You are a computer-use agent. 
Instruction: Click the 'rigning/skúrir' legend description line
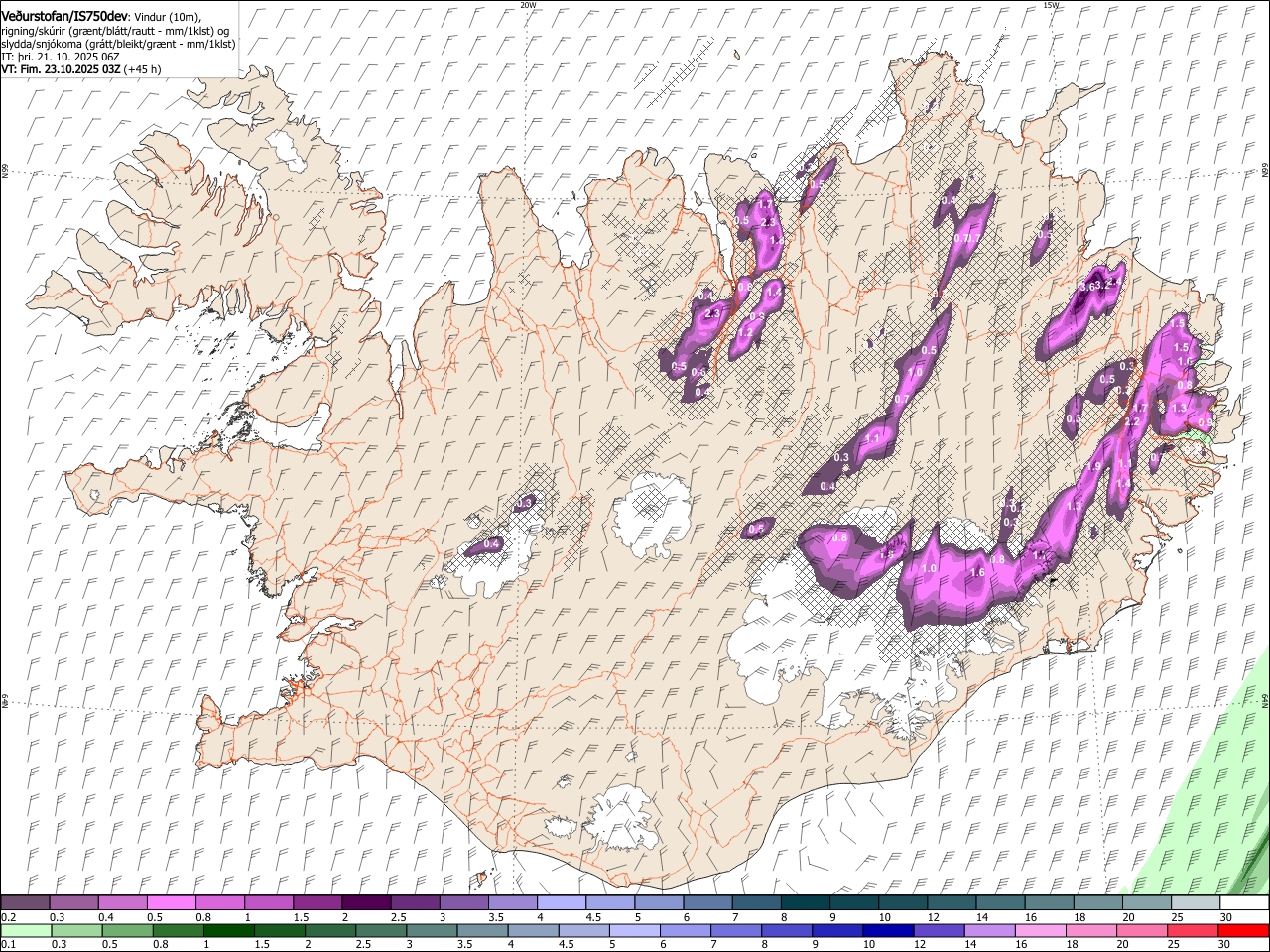tap(115, 31)
